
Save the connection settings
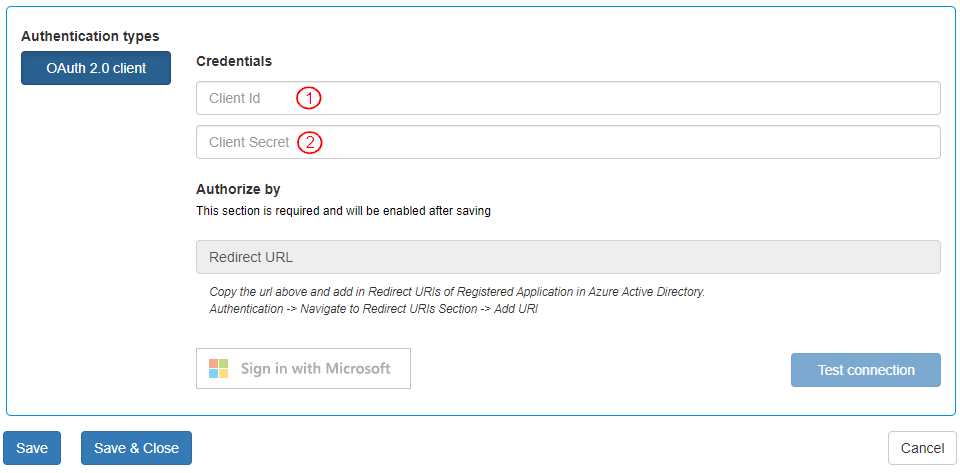coord(32,448)
